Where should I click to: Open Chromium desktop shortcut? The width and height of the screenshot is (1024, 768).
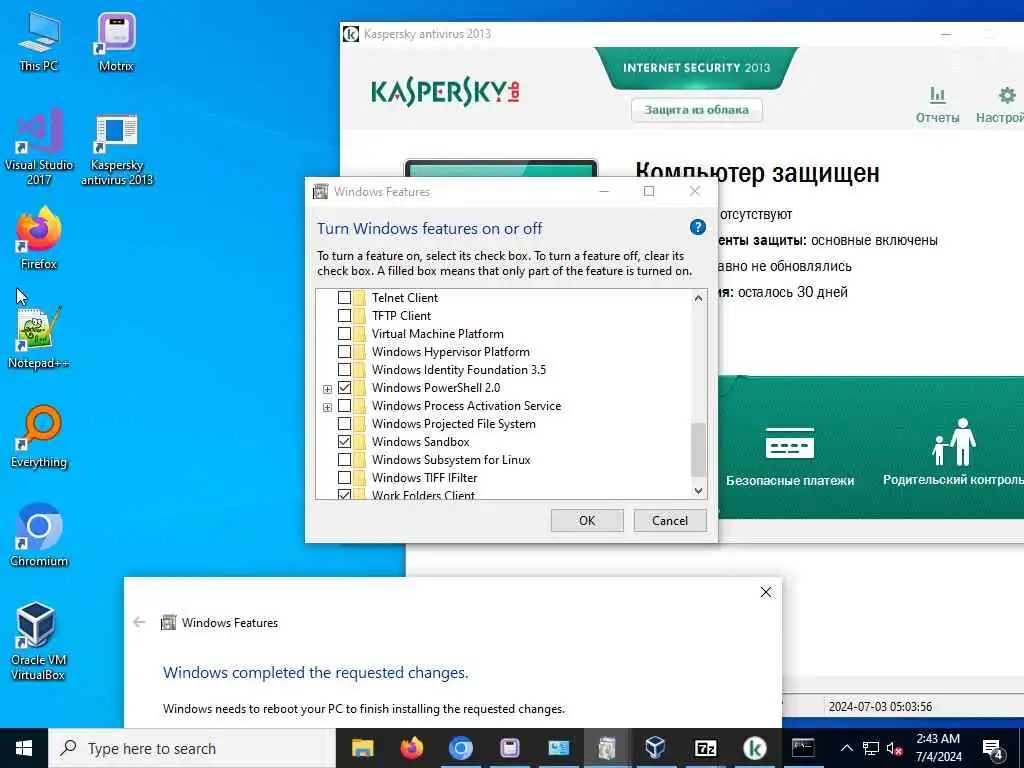click(x=39, y=534)
